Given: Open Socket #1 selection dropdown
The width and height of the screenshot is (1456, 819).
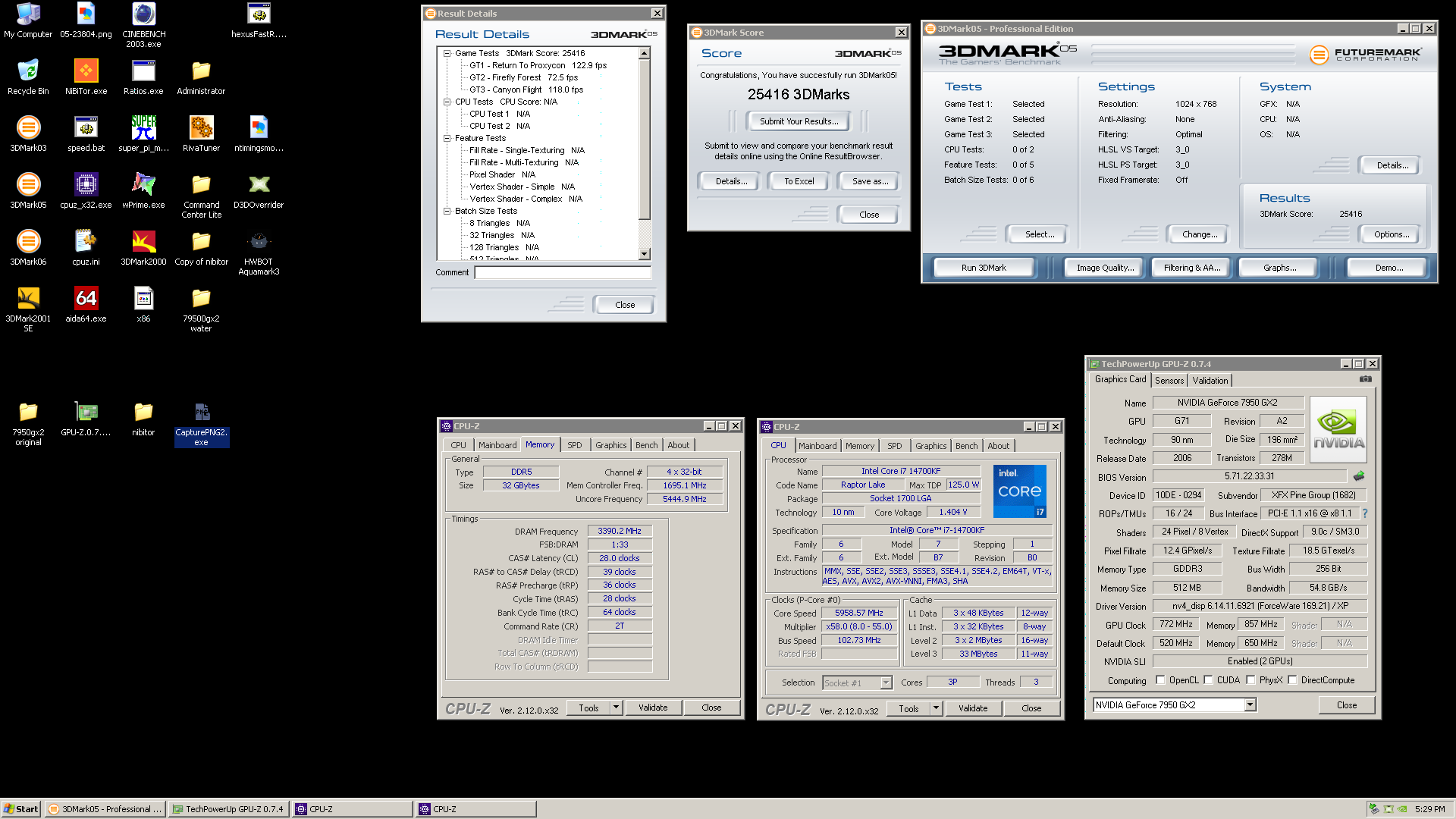Looking at the screenshot, I should [x=886, y=683].
